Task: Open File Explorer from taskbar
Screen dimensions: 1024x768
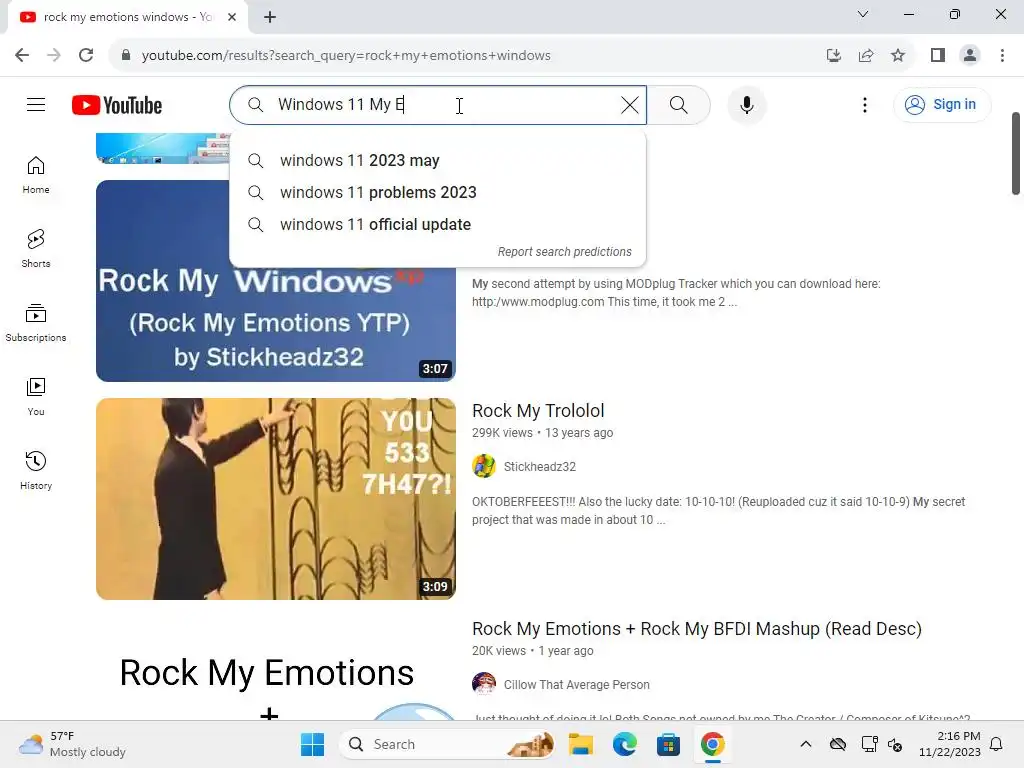Action: tap(581, 744)
